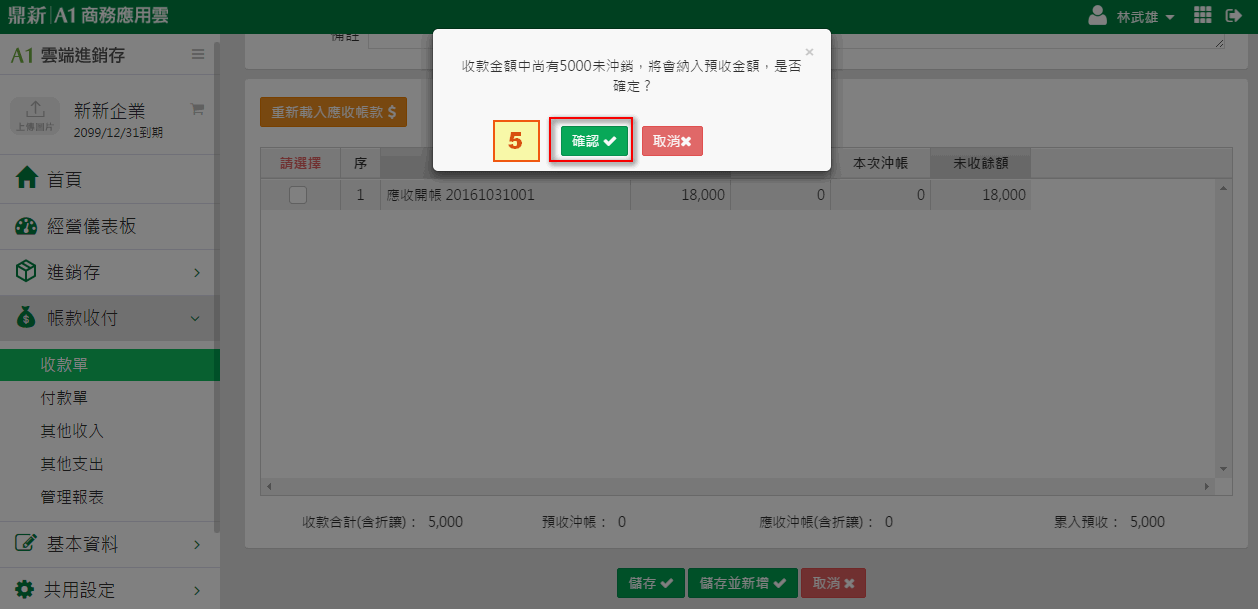Click the 備註 remarks text field
Image resolution: width=1258 pixels, height=609 pixels.
[x=796, y=40]
